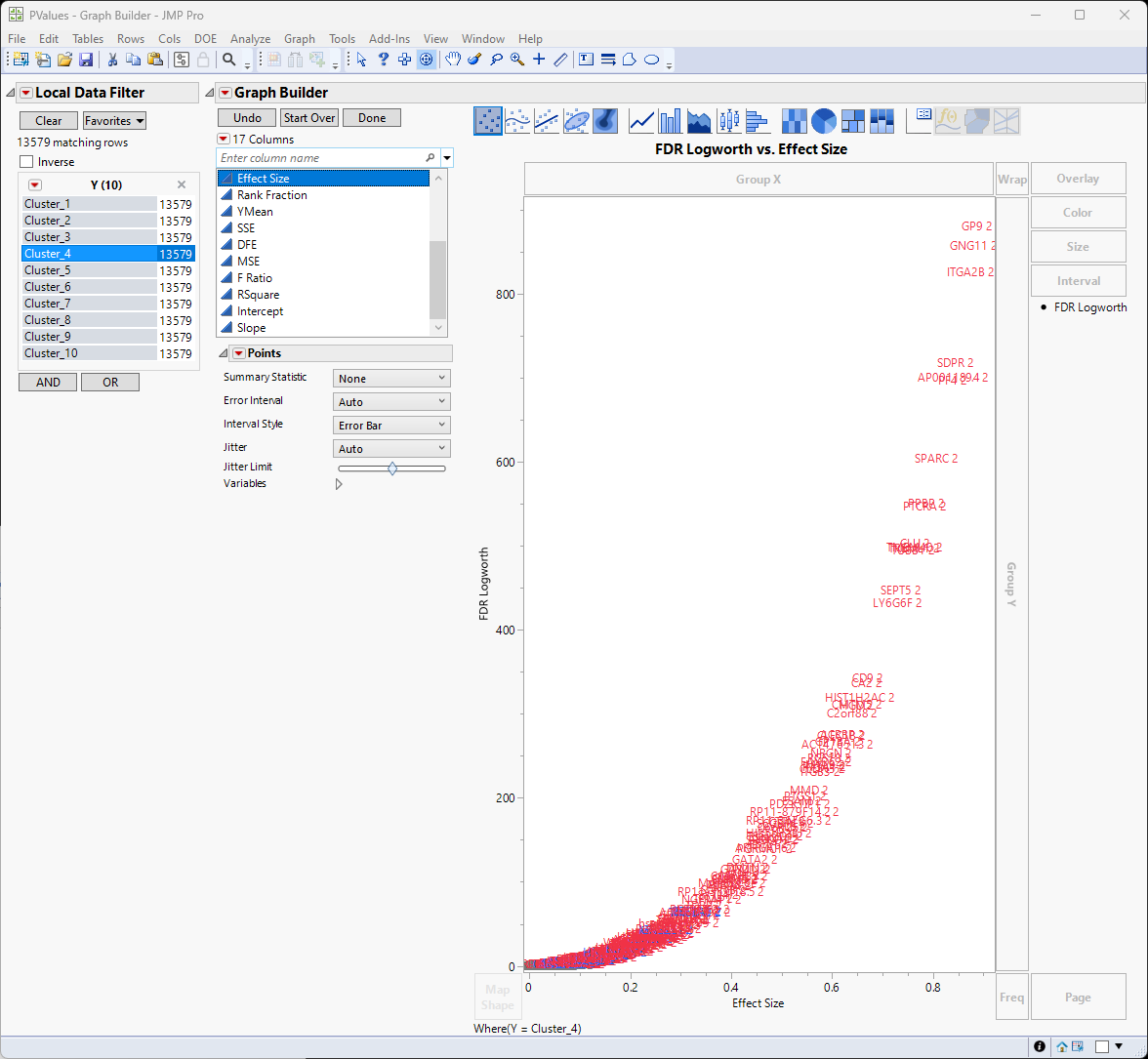1148x1059 pixels.
Task: Switch to the Line chart element
Action: coord(641,120)
